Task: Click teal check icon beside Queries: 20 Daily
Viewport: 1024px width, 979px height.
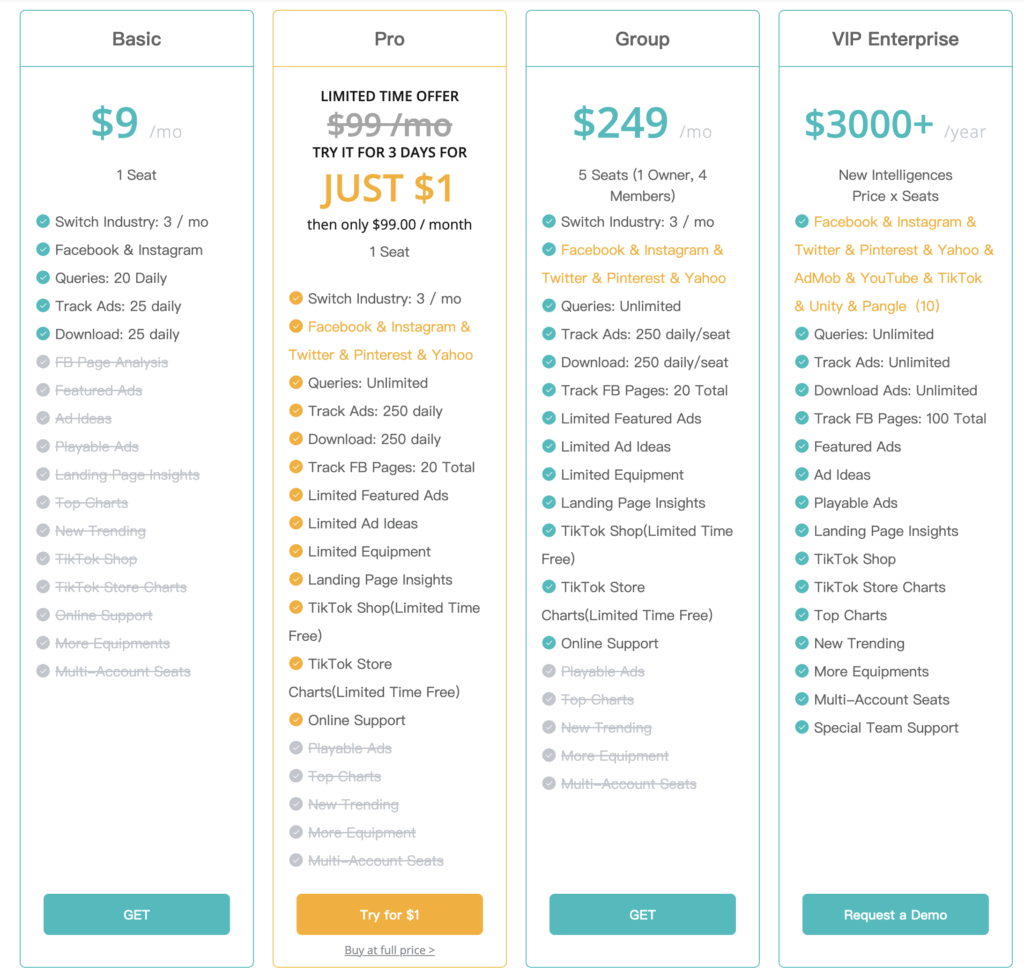Action: (x=43, y=278)
